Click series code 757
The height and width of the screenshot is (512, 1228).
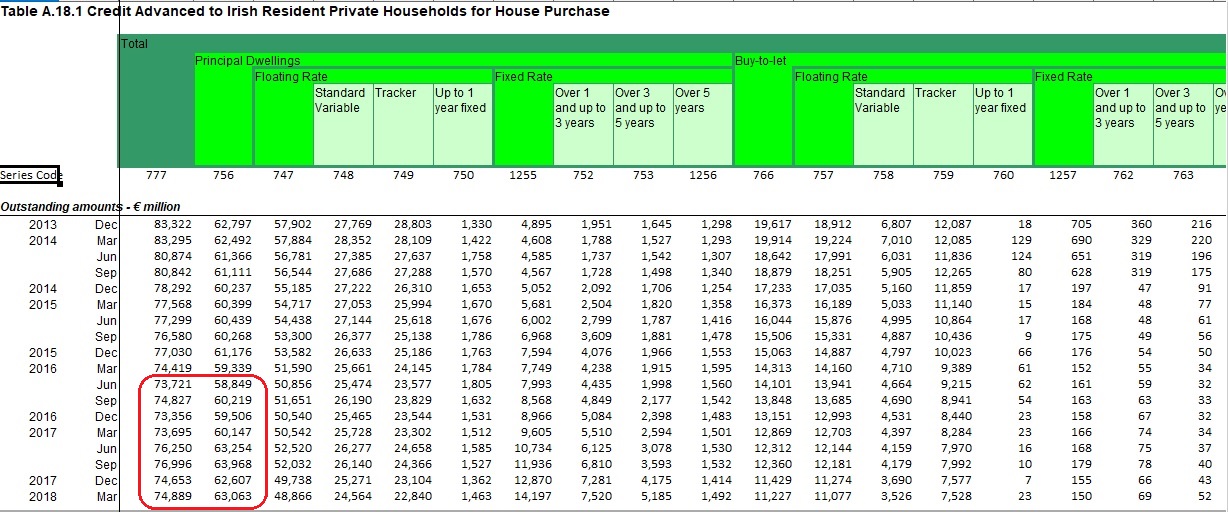(823, 176)
